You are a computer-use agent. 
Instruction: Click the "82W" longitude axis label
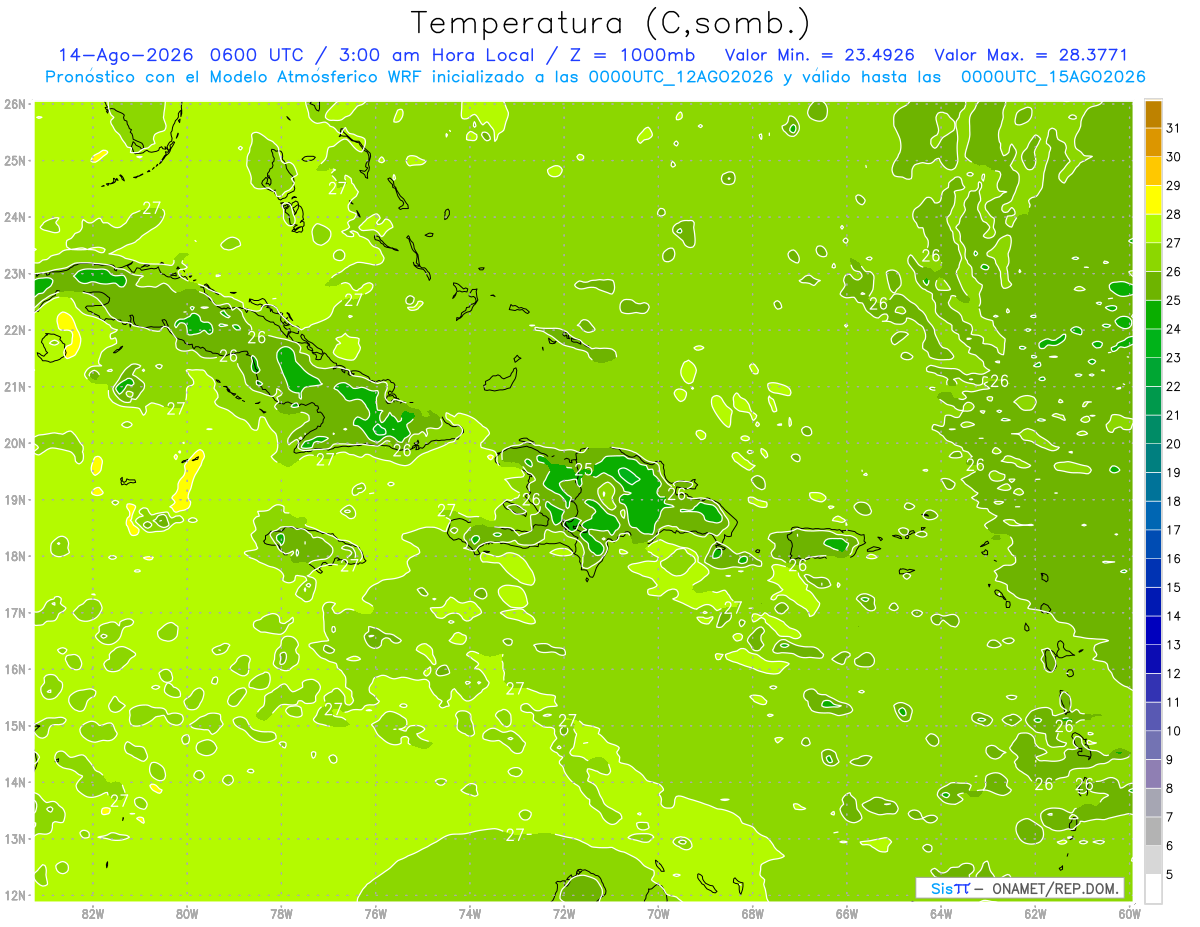pyautogui.click(x=92, y=914)
